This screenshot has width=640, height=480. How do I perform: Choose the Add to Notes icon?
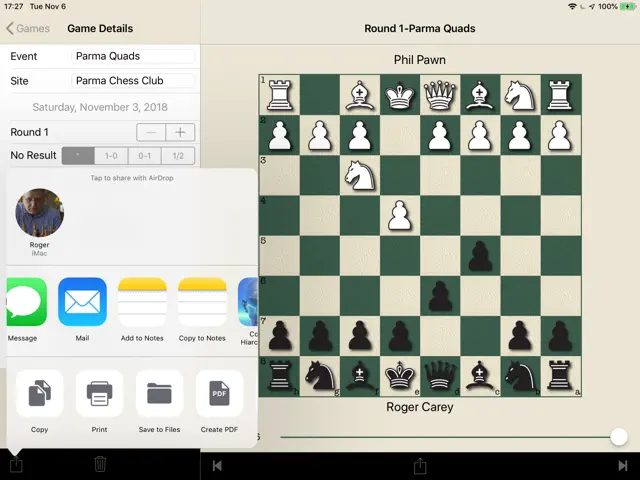pyautogui.click(x=142, y=302)
